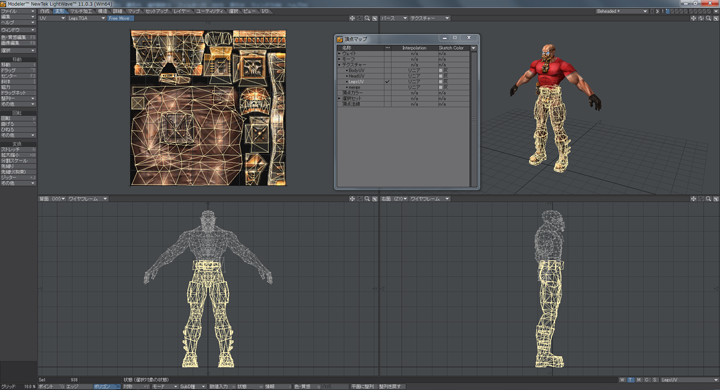Switch to the レイヤー tab
The image size is (720, 390).
point(182,11)
